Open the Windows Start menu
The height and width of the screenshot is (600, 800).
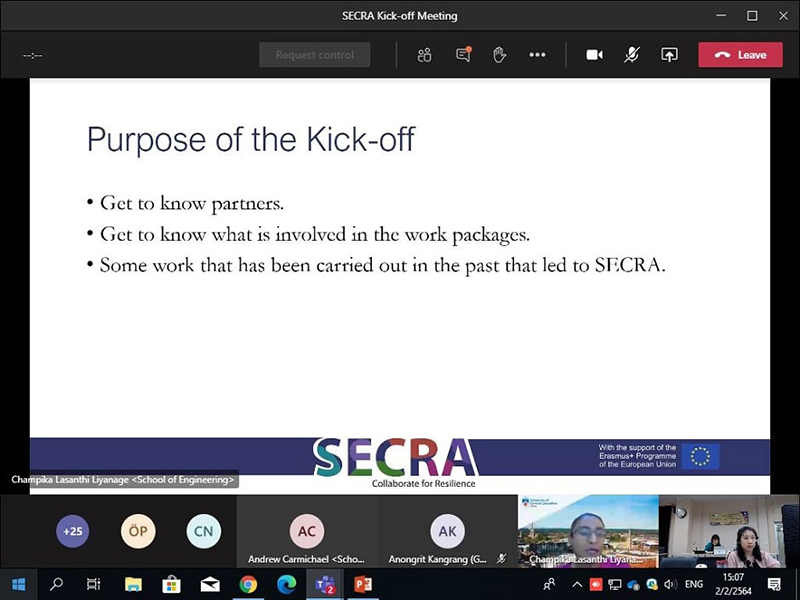(x=18, y=584)
